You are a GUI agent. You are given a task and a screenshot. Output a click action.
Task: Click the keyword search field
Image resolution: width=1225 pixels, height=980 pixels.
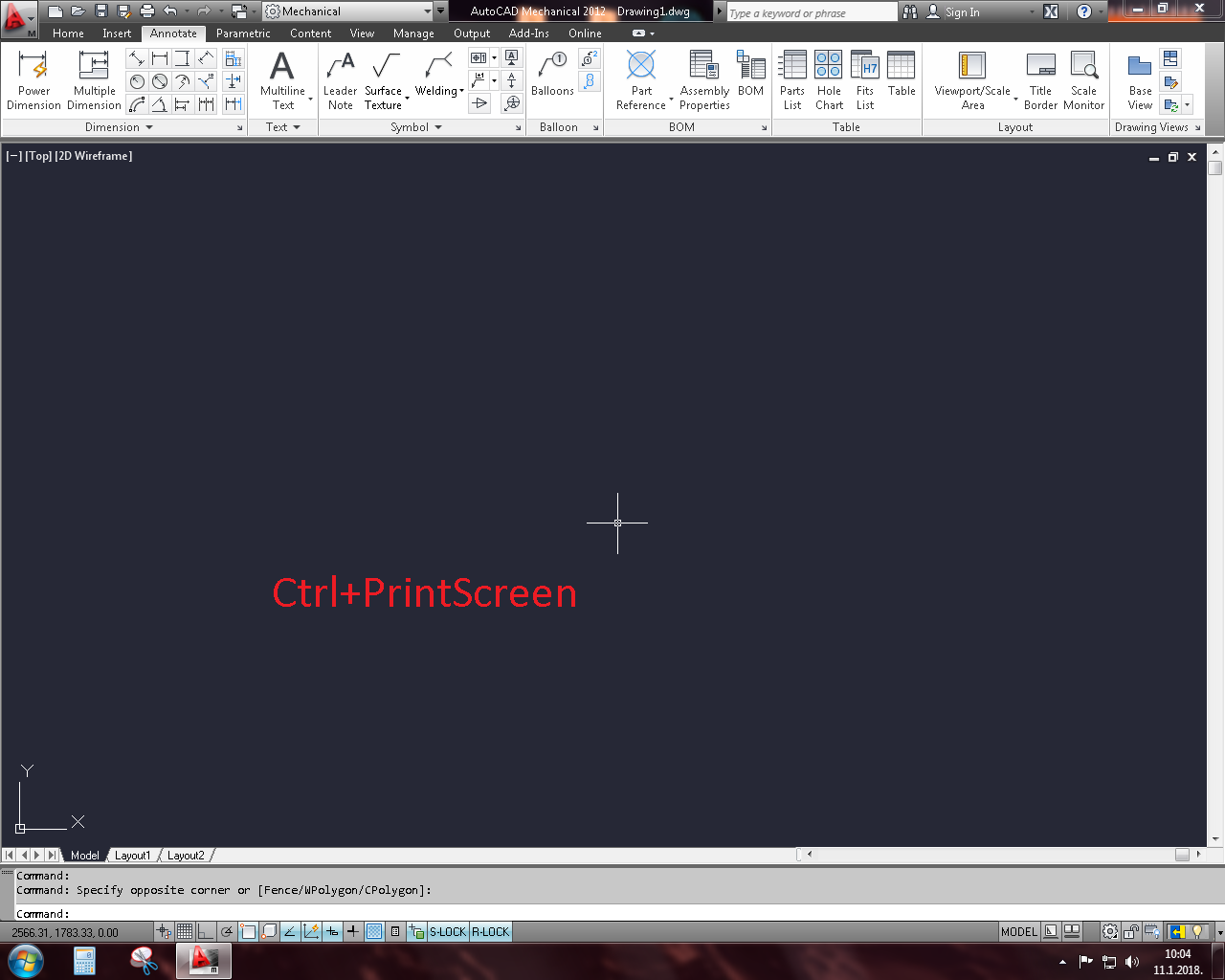(x=812, y=12)
